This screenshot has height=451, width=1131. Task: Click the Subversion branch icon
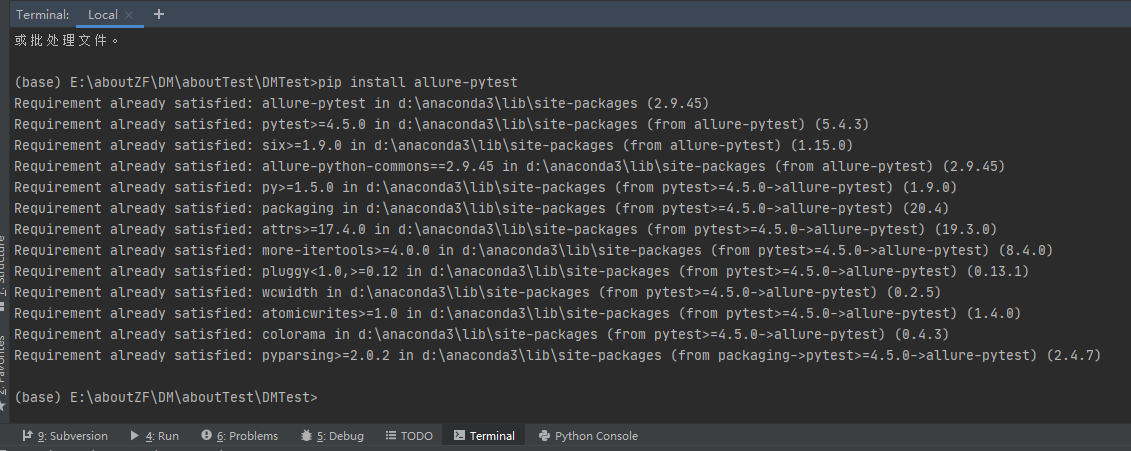click(x=27, y=436)
